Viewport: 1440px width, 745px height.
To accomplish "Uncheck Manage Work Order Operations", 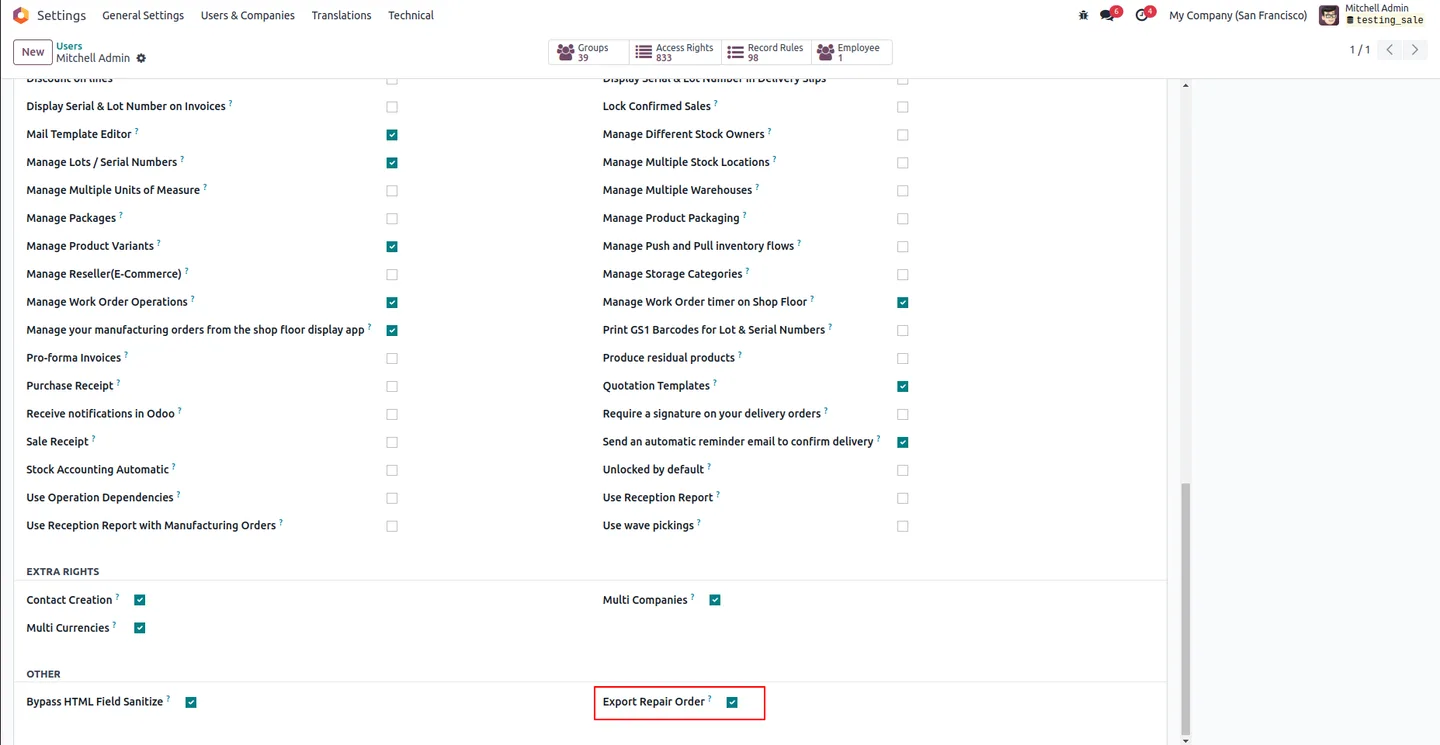I will (x=392, y=303).
